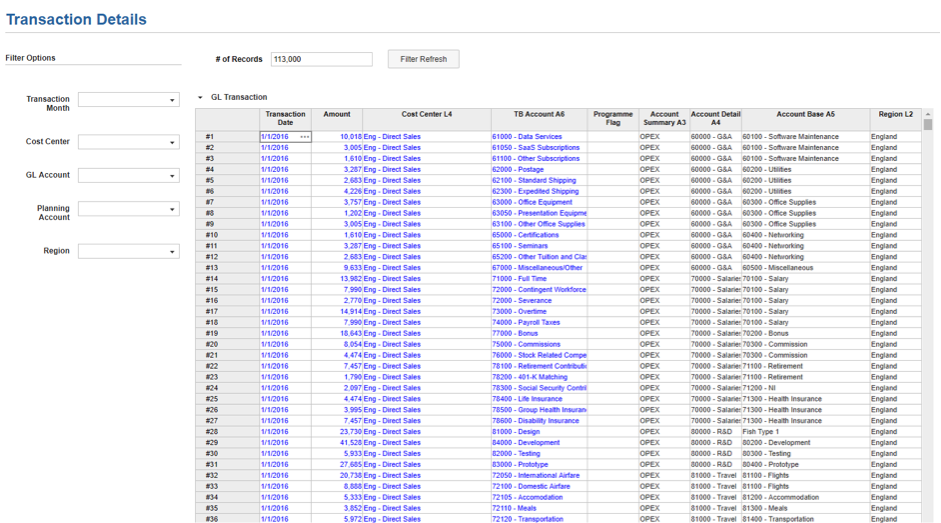Click the Transaction Date column header
Screen dimensions: 941x523
pos(286,118)
